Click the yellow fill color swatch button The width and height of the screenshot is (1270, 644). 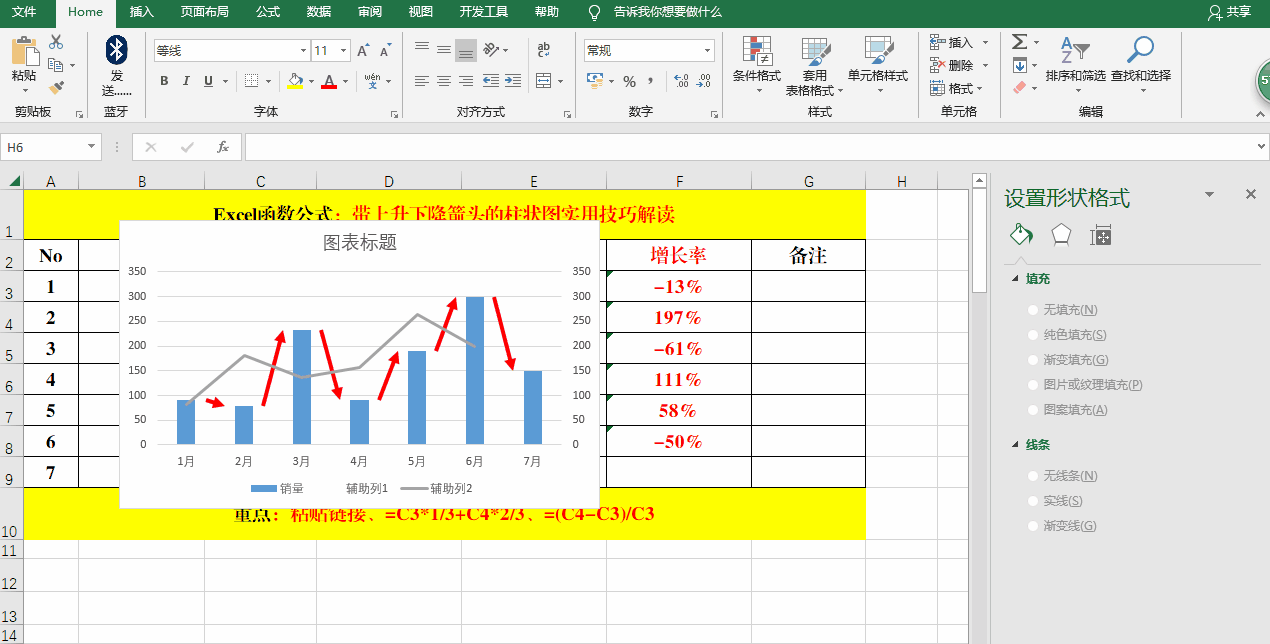[x=295, y=81]
